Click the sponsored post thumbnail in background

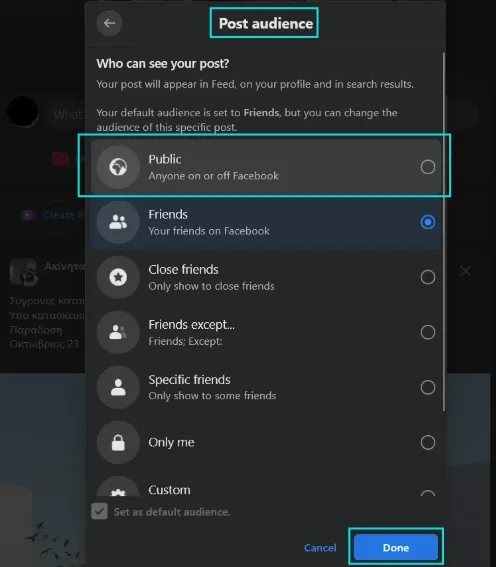click(x=23, y=272)
